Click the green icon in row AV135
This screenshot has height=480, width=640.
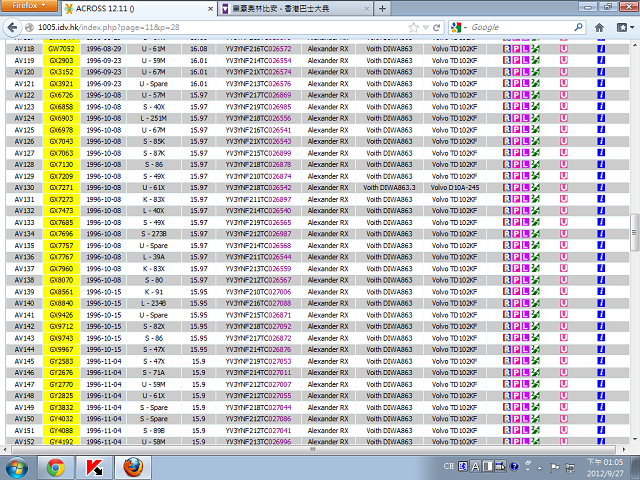click(536, 245)
